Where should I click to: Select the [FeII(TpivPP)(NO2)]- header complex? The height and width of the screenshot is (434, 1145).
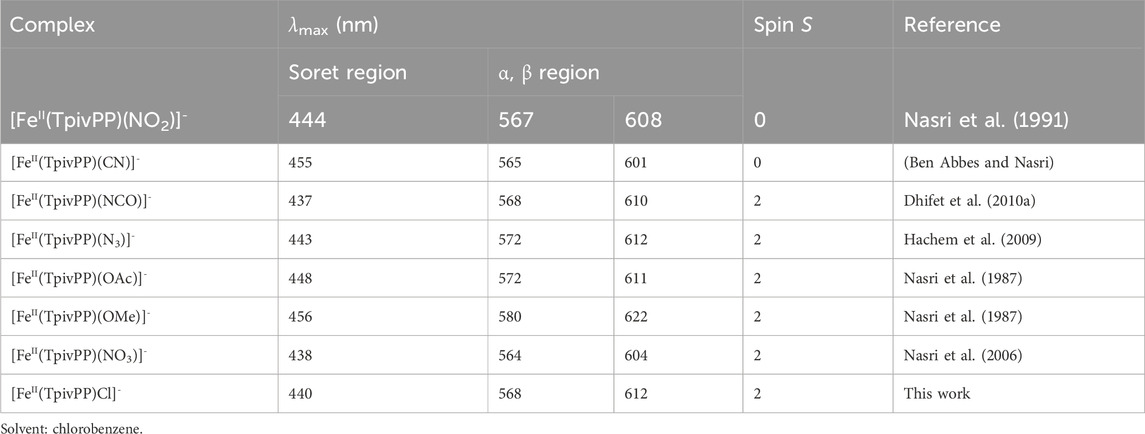(99, 121)
